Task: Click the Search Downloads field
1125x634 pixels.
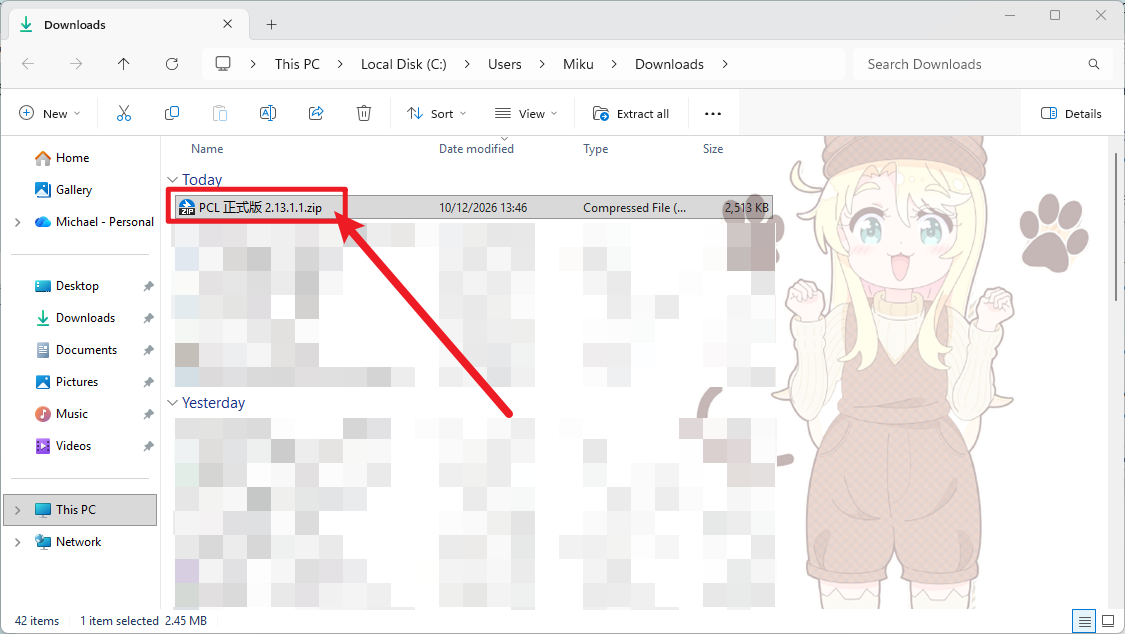Action: click(982, 64)
